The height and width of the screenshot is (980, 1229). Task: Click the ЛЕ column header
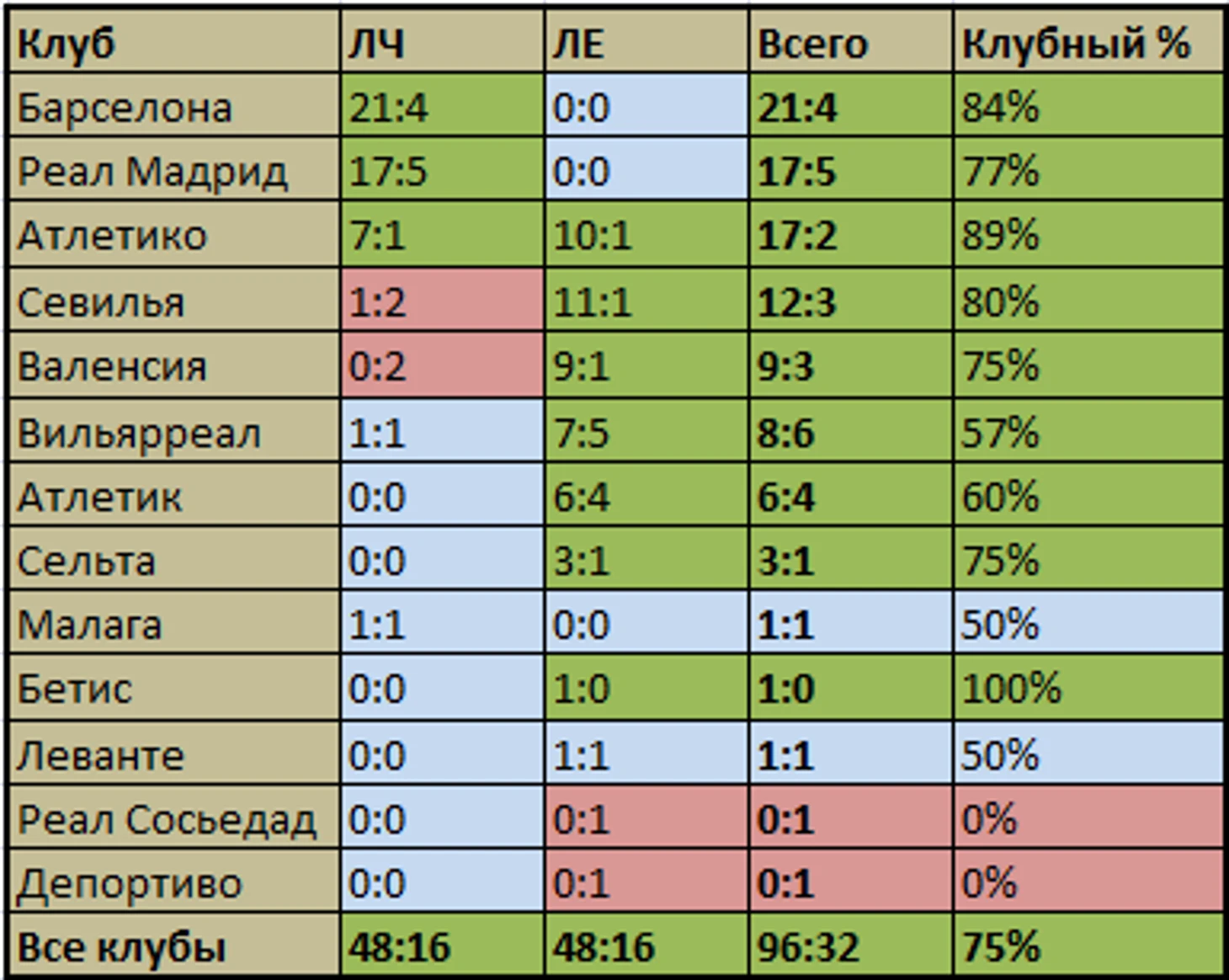(646, 42)
